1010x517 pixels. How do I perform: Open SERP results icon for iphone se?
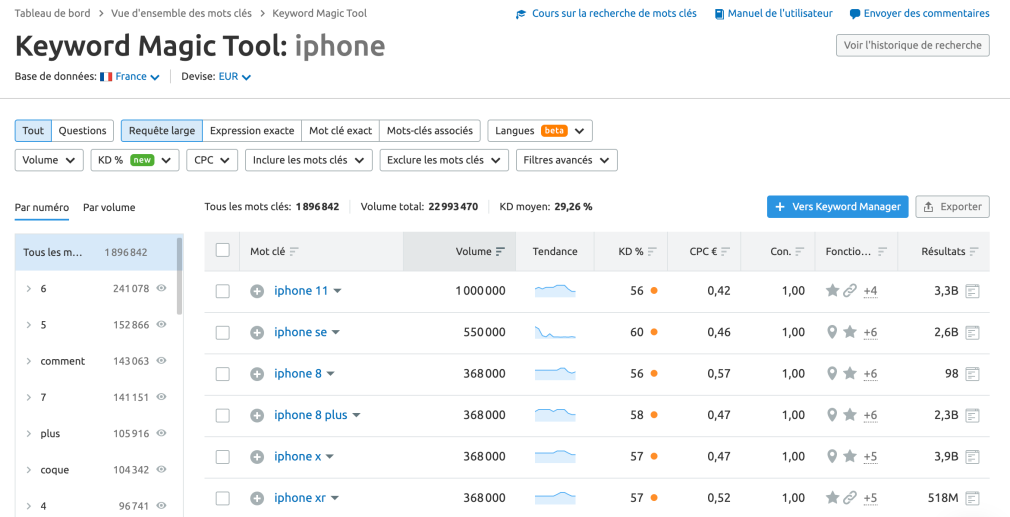972,332
